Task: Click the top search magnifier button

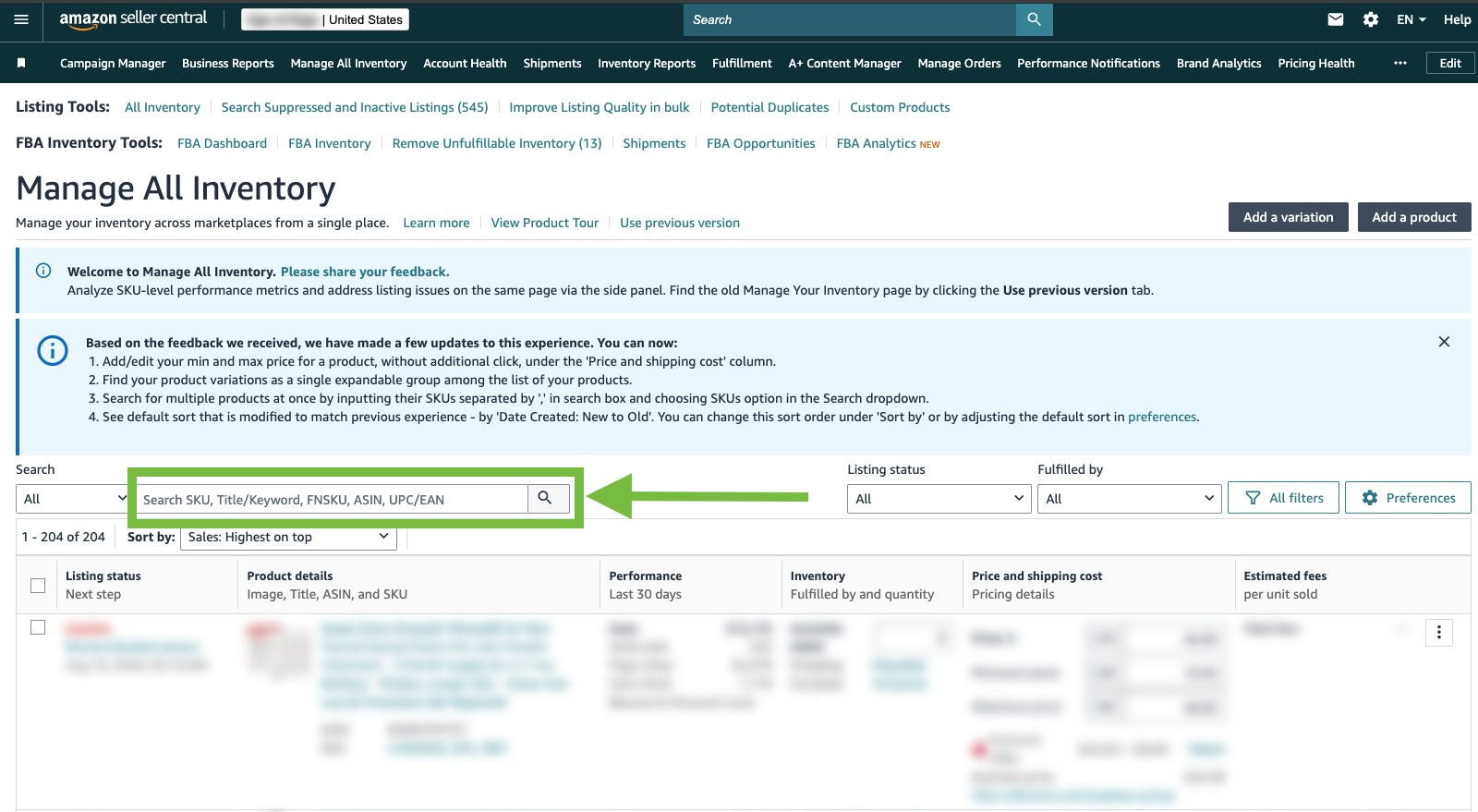Action: [1034, 19]
